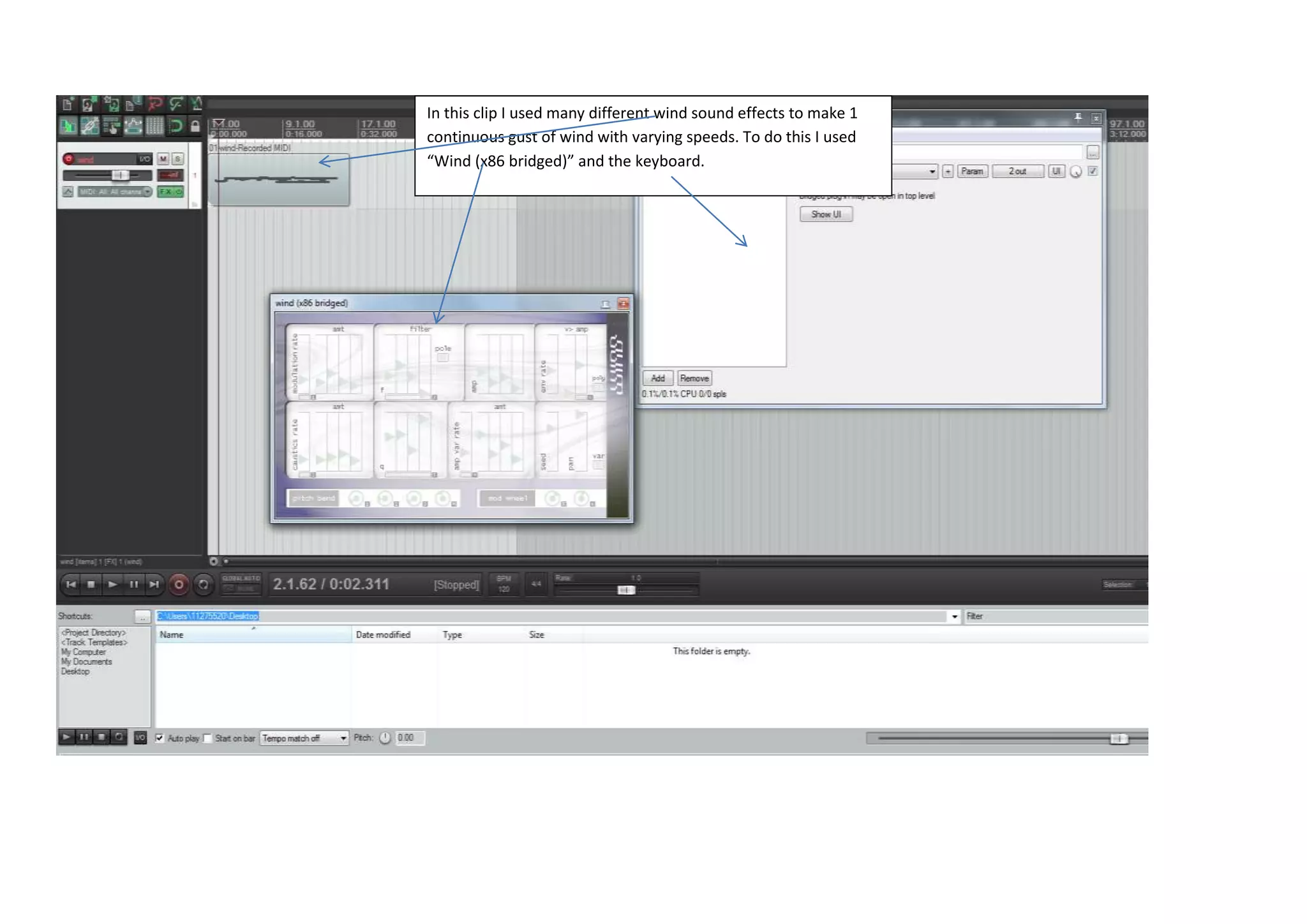
Task: Uncheck the Auto play checkbox
Action: (x=160, y=738)
